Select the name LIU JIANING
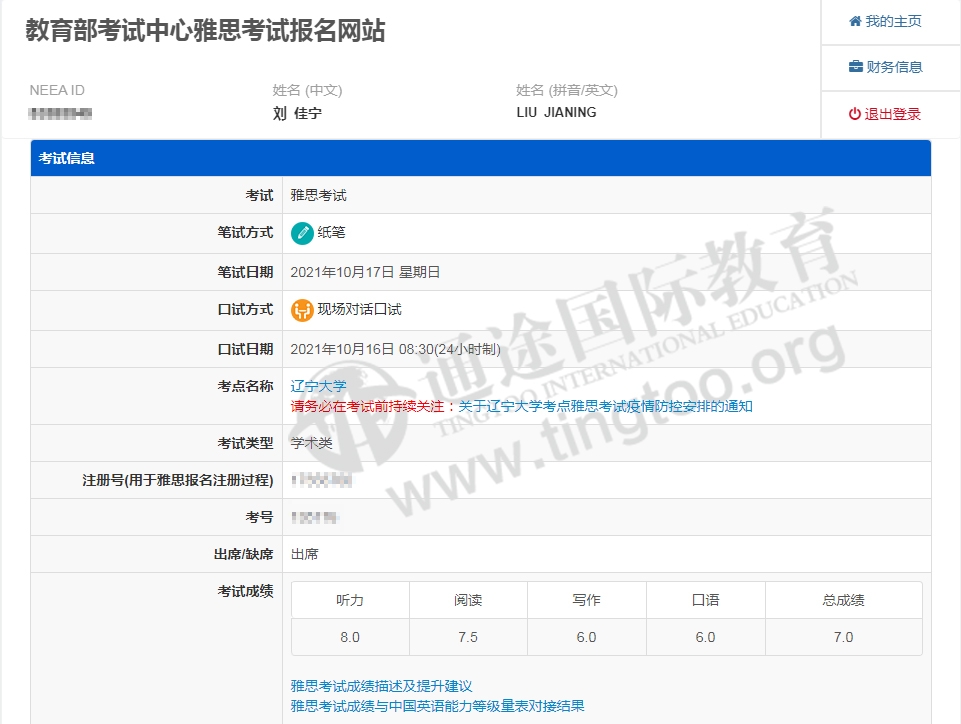Viewport: 961px width, 724px height. pyautogui.click(x=556, y=112)
